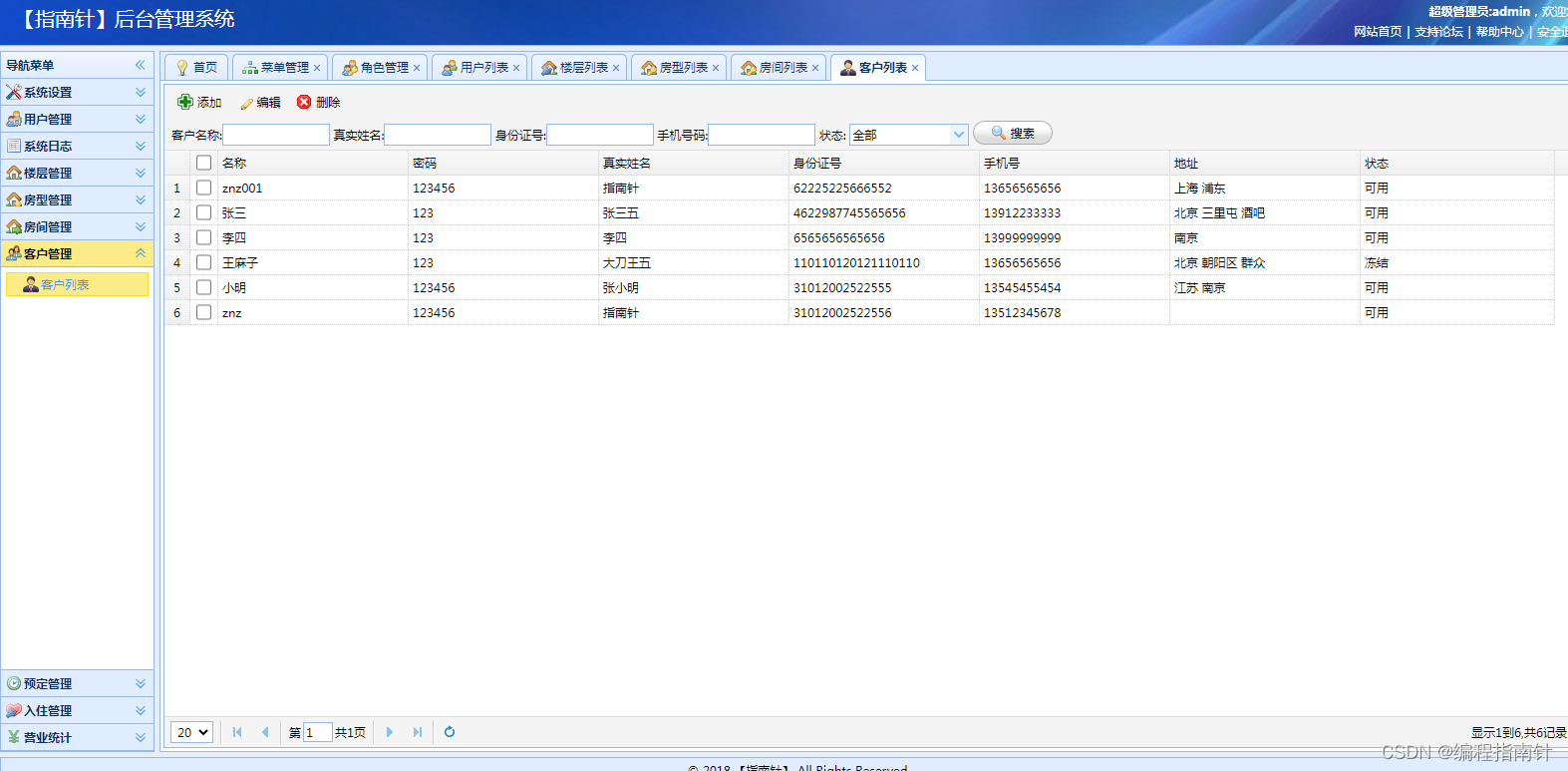Click the green Add (添加) plus icon
The image size is (1568, 771).
tap(185, 102)
